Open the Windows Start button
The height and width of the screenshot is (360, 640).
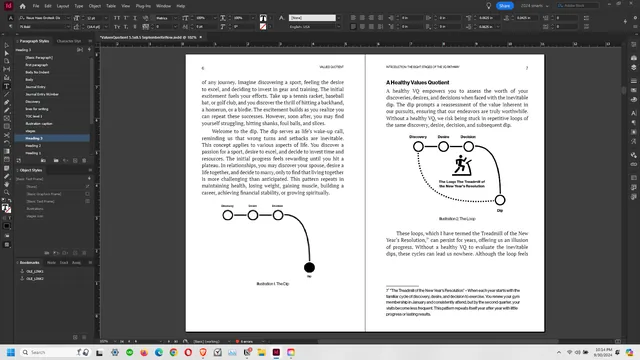point(11,352)
